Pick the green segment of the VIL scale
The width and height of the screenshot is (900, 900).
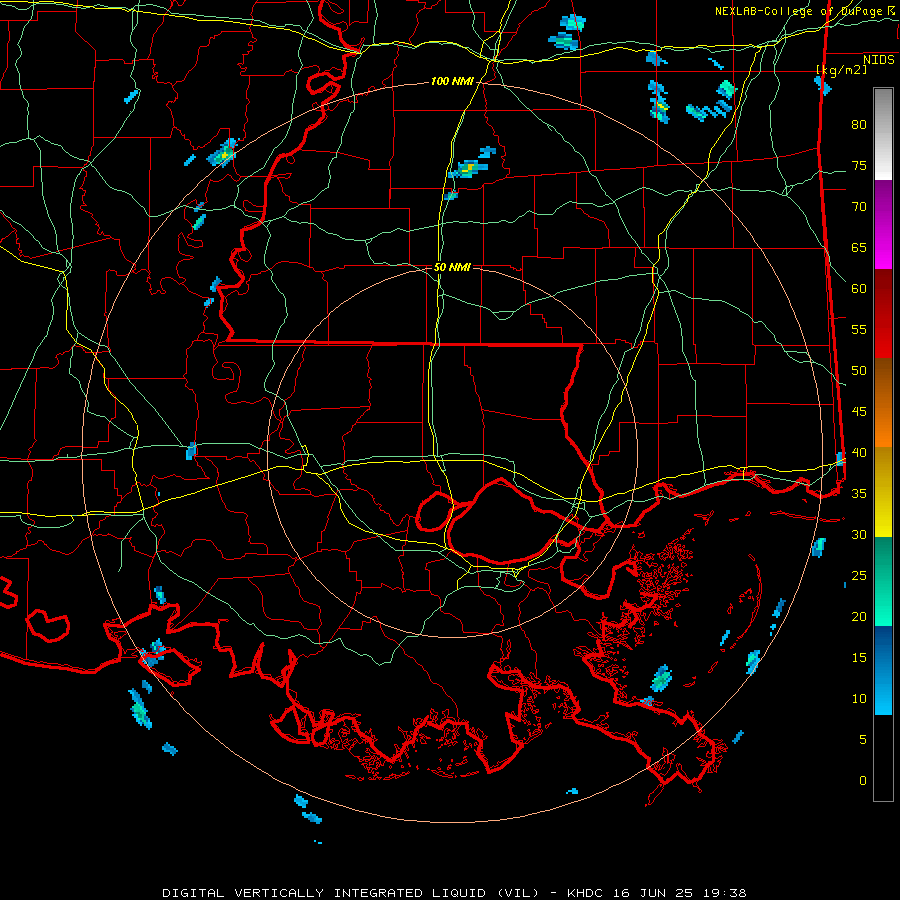[883, 581]
